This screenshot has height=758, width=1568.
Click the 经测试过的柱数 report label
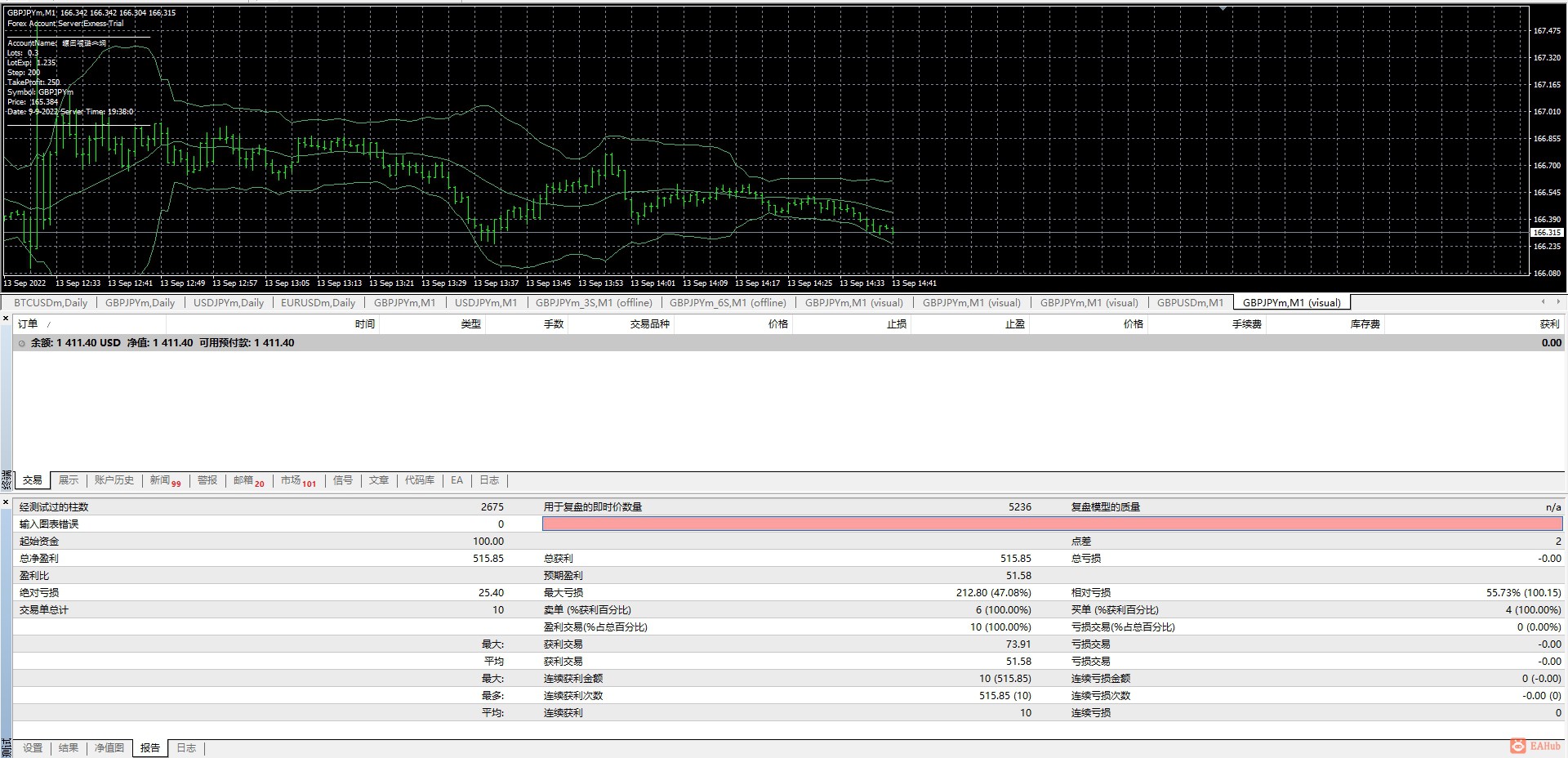(54, 507)
